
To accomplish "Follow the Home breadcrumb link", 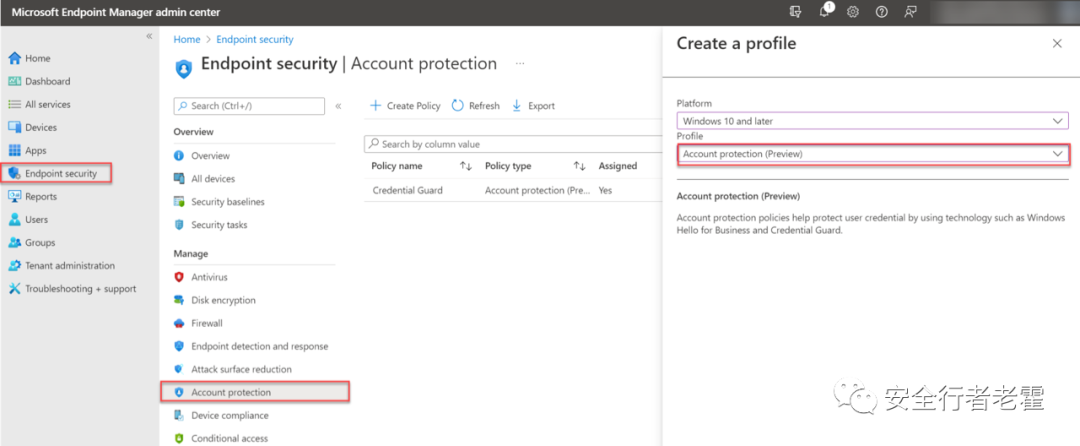I will [x=187, y=39].
